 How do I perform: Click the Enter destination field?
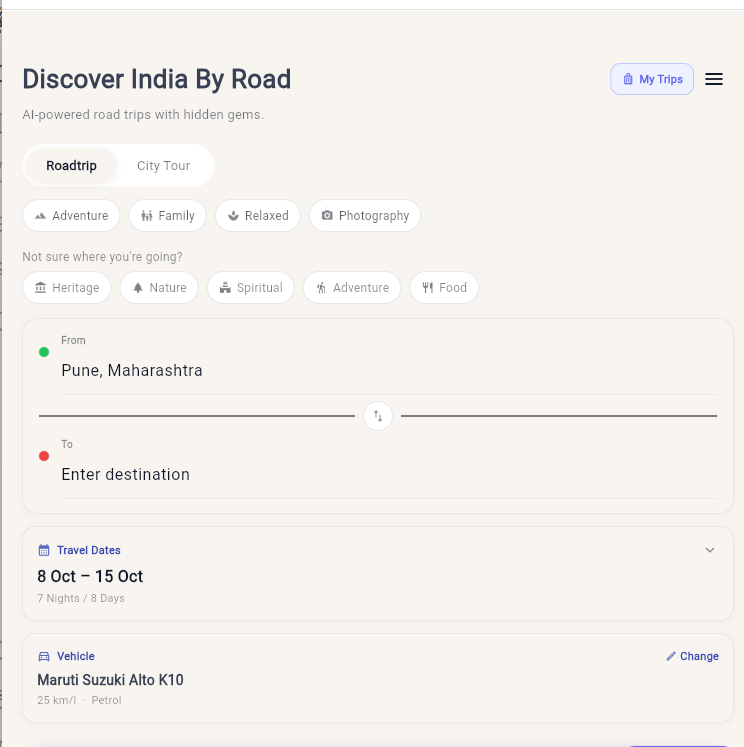tap(389, 474)
